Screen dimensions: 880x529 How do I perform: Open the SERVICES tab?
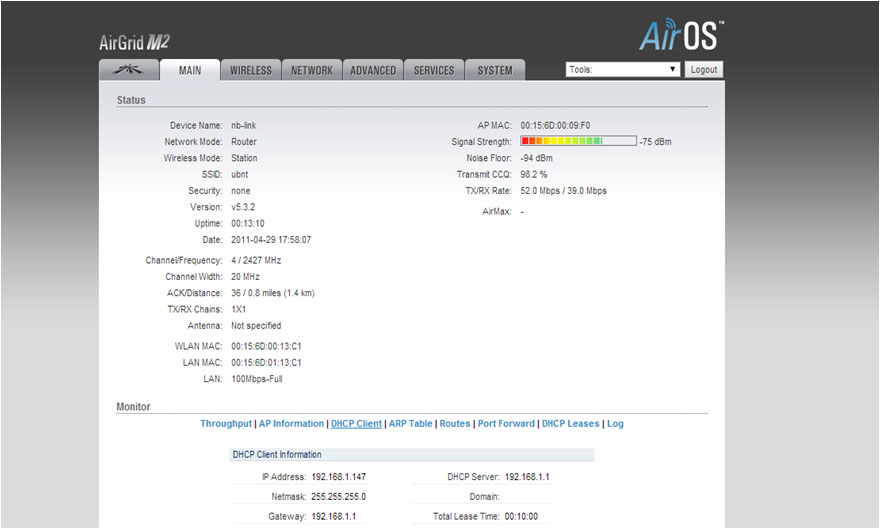[x=434, y=70]
